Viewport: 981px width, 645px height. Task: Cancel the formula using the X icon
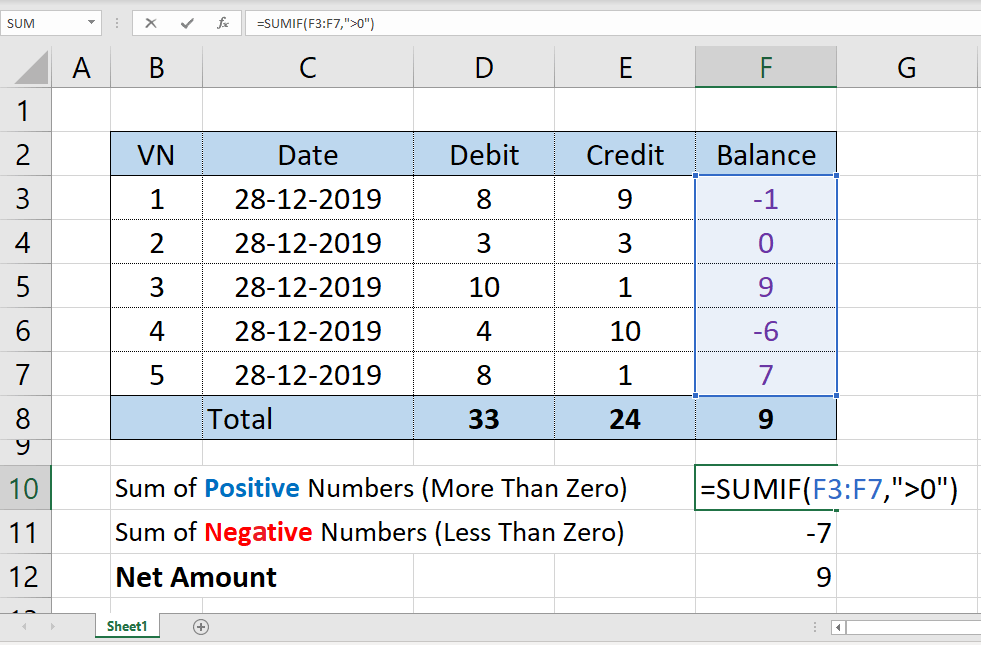[x=152, y=23]
